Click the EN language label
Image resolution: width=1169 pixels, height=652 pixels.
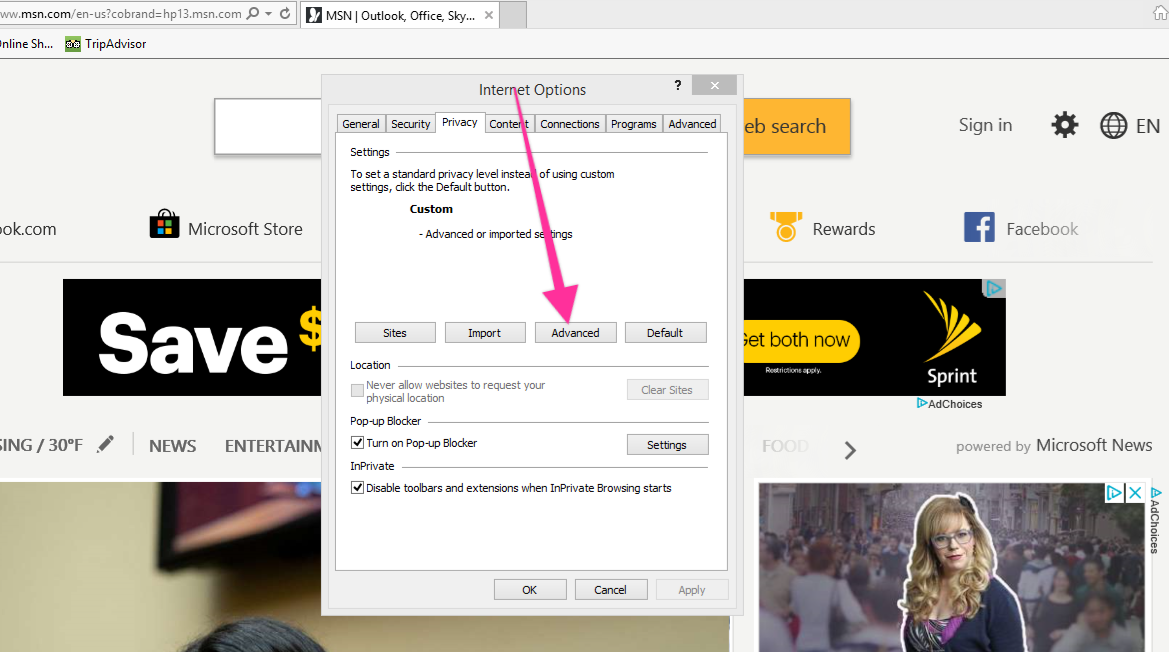(x=1147, y=126)
